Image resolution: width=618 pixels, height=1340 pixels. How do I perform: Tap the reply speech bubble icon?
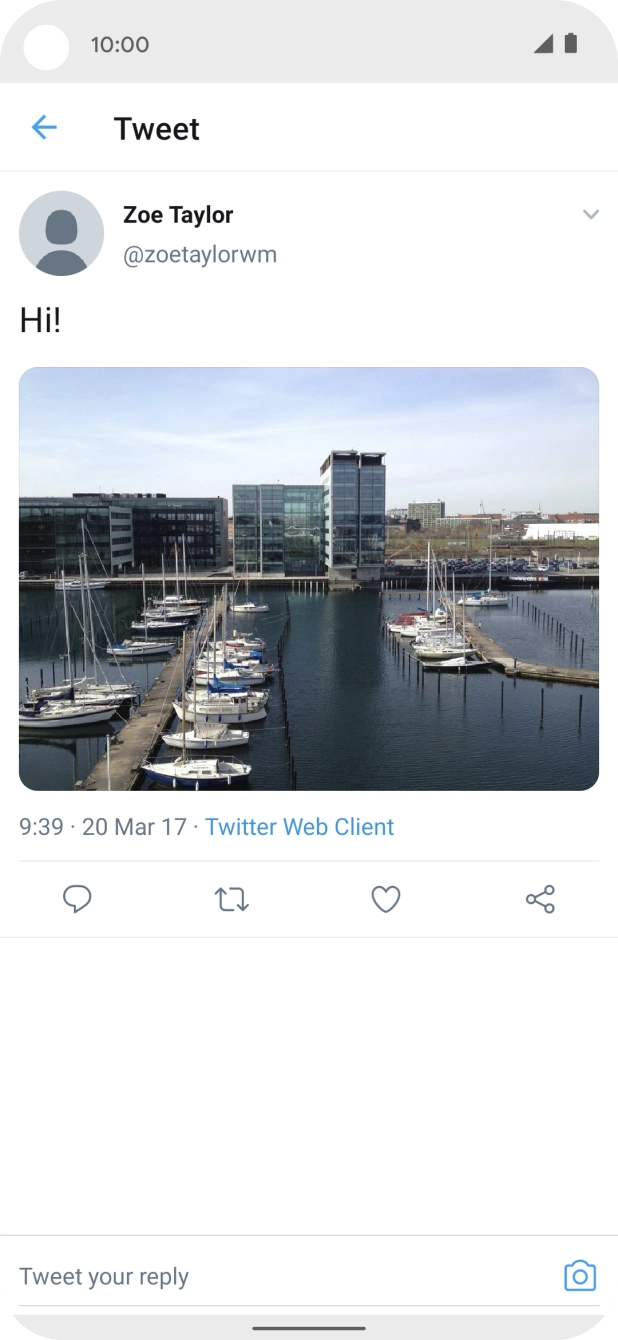(x=77, y=899)
